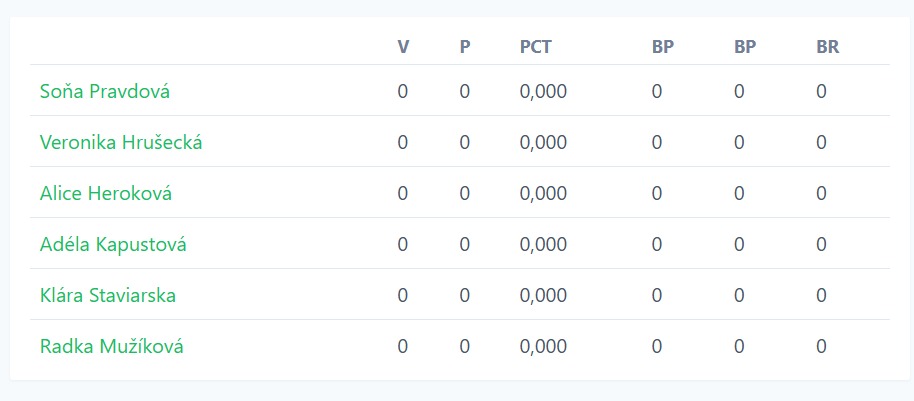914x401 pixels.
Task: Select the PCT column header
Action: 536,47
